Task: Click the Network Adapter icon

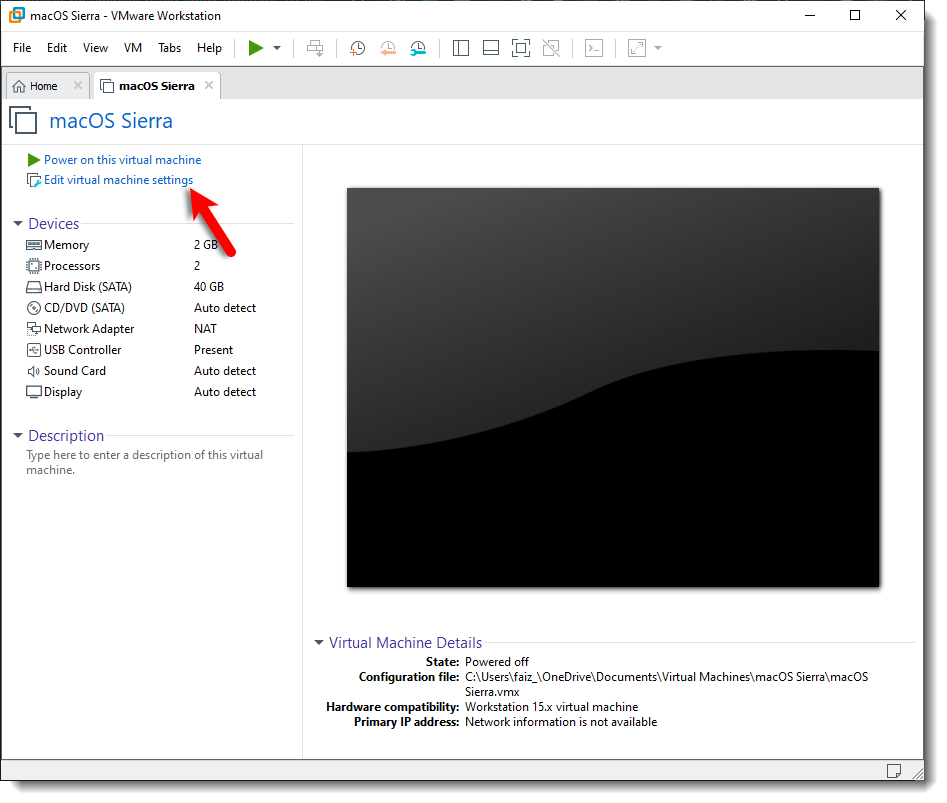Action: point(34,328)
